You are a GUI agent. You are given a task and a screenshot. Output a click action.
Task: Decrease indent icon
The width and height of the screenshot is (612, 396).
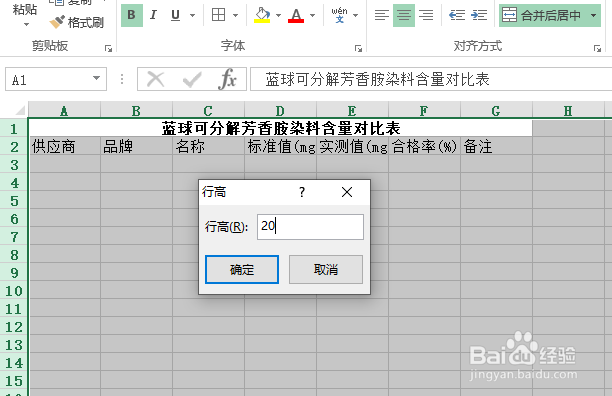457,15
